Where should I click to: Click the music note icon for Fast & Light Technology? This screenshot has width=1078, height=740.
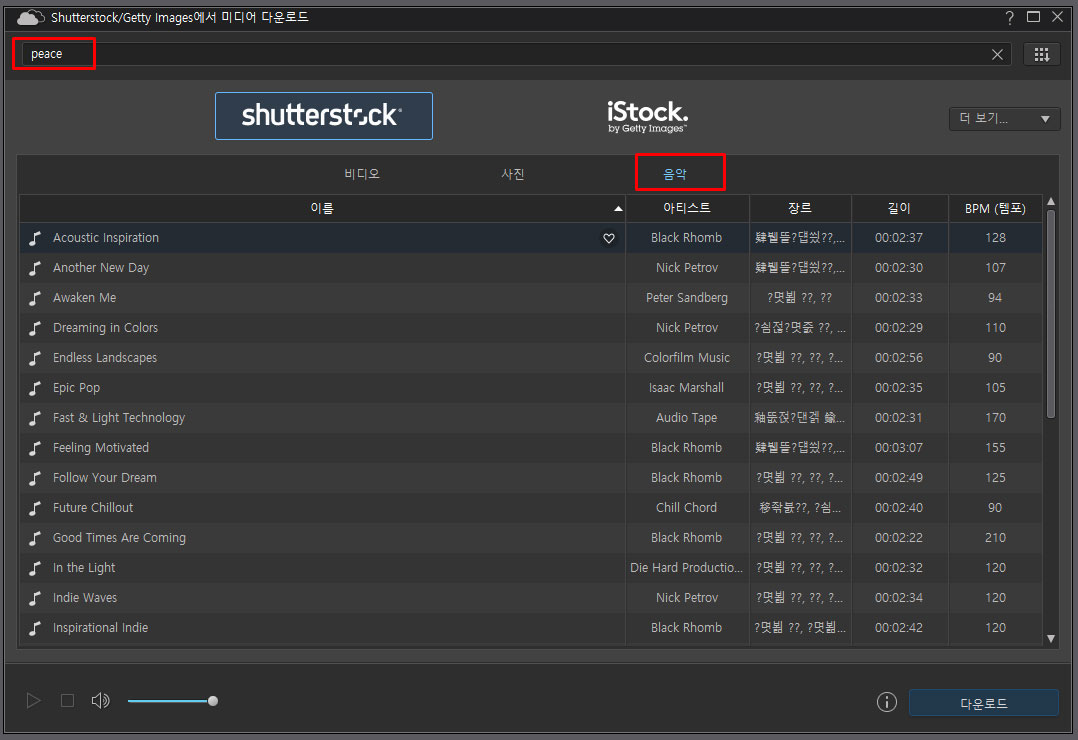[x=35, y=418]
